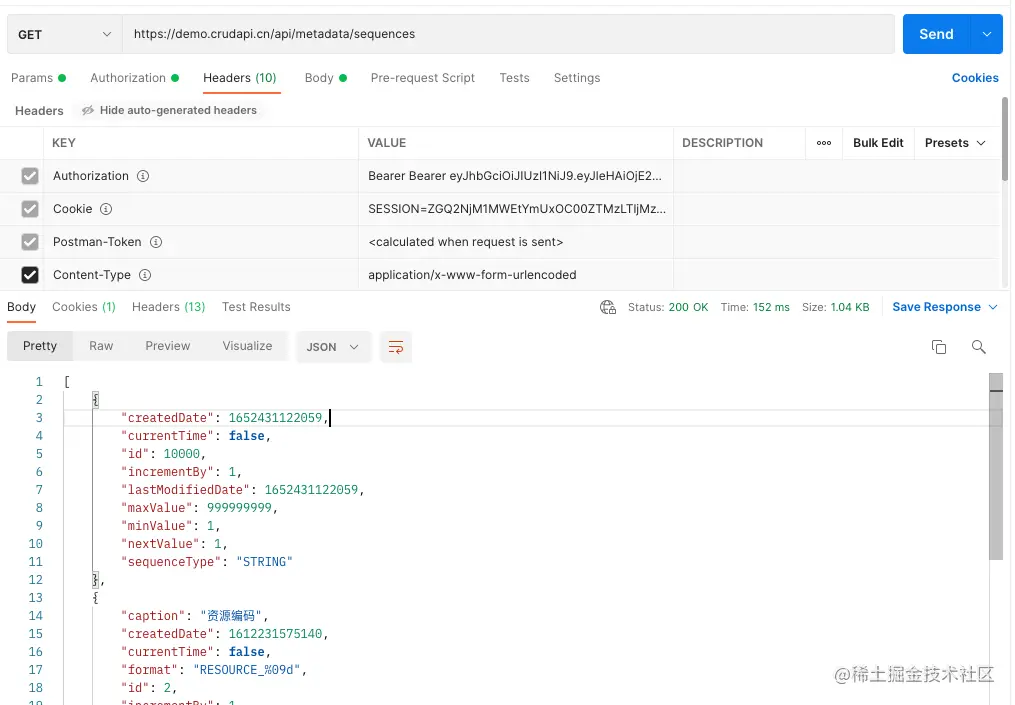Click the "format": "RESOURCE_%09d" line
1015x705 pixels.
214,670
